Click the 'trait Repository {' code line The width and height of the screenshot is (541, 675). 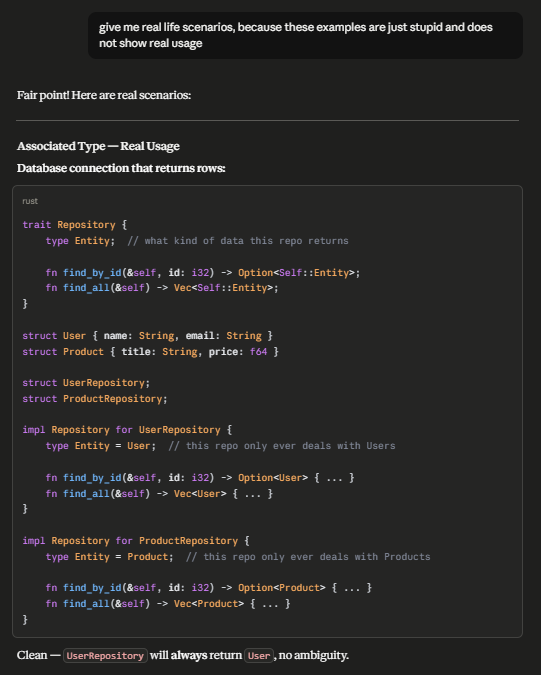[74, 225]
